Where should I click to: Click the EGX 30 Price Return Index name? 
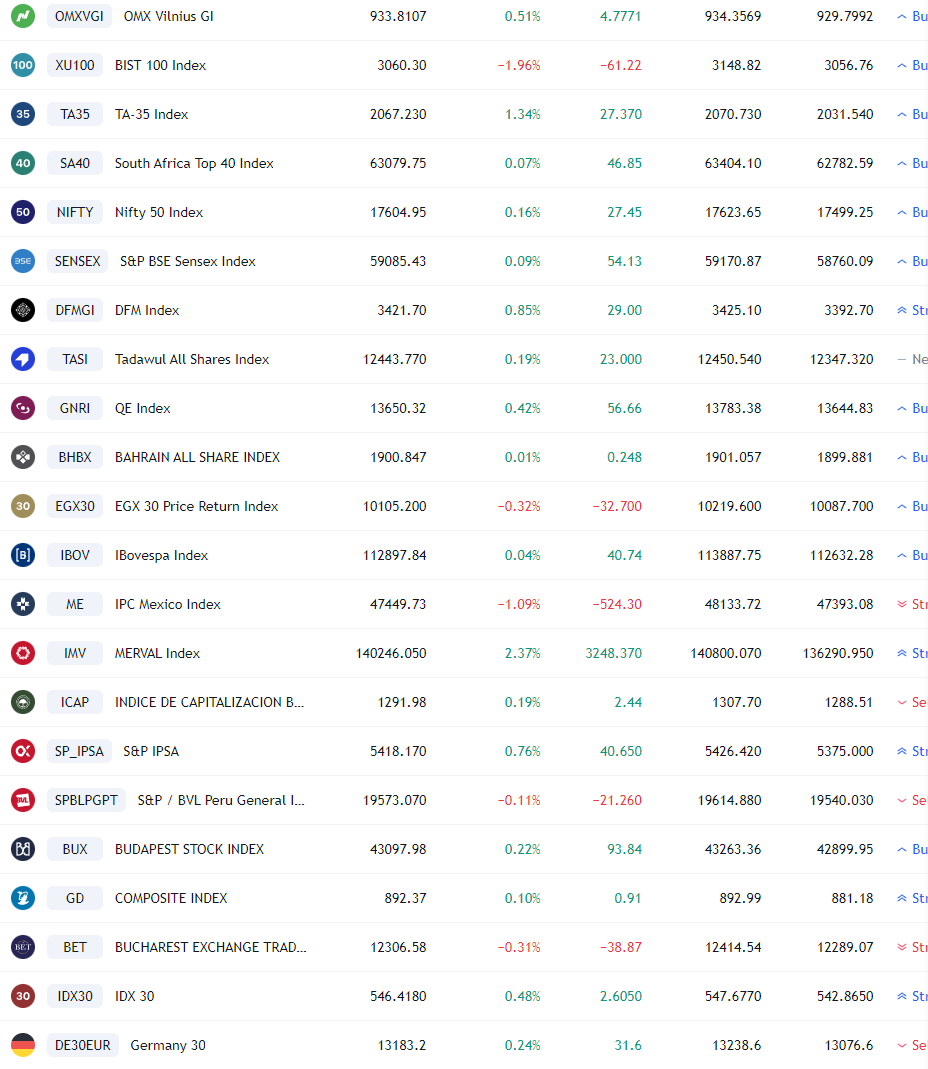[x=196, y=507]
